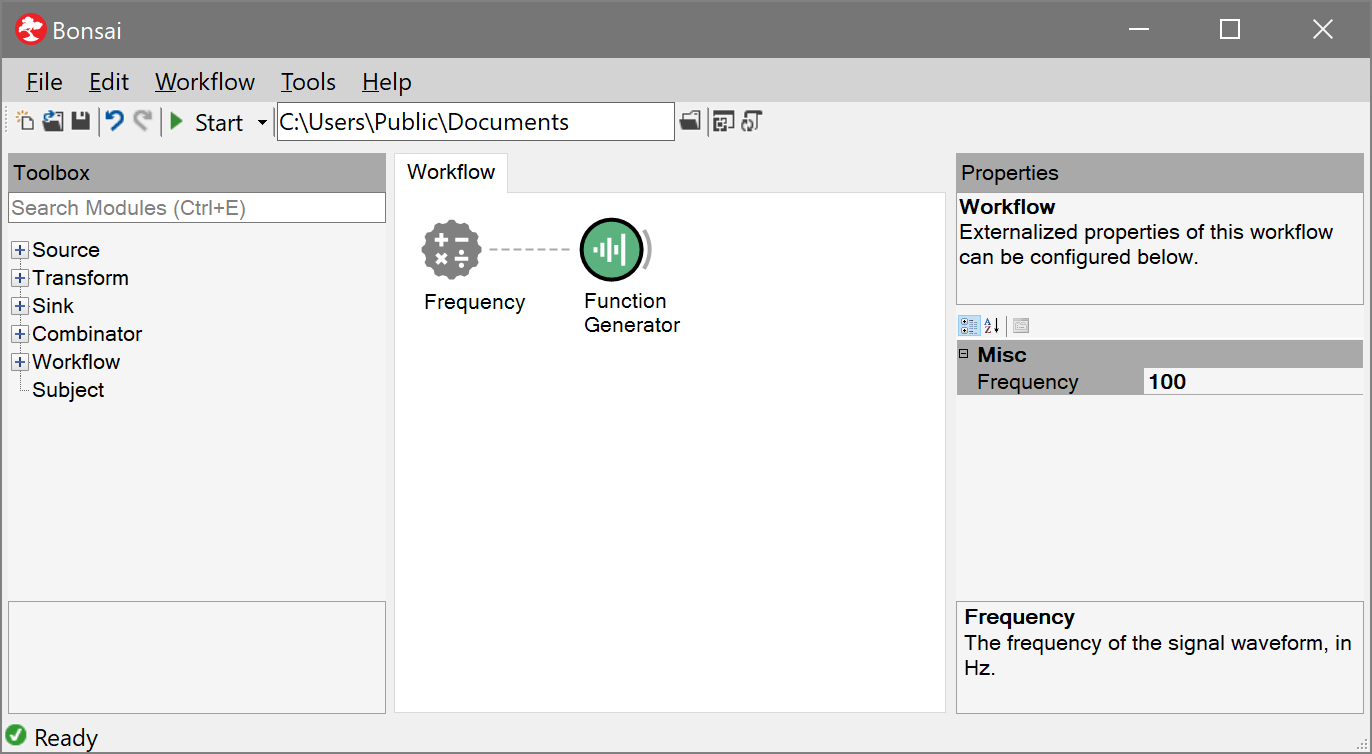Open the Edit menu

click(x=109, y=82)
